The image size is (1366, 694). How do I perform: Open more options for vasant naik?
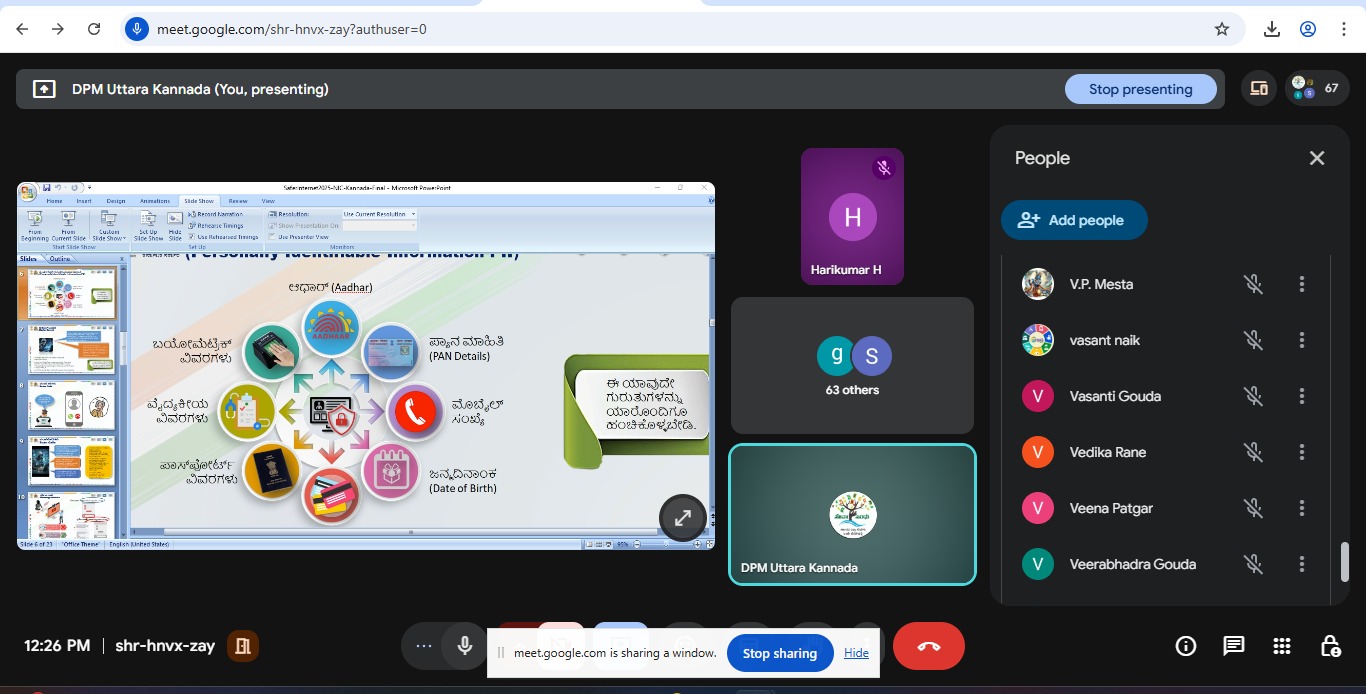coord(1301,340)
